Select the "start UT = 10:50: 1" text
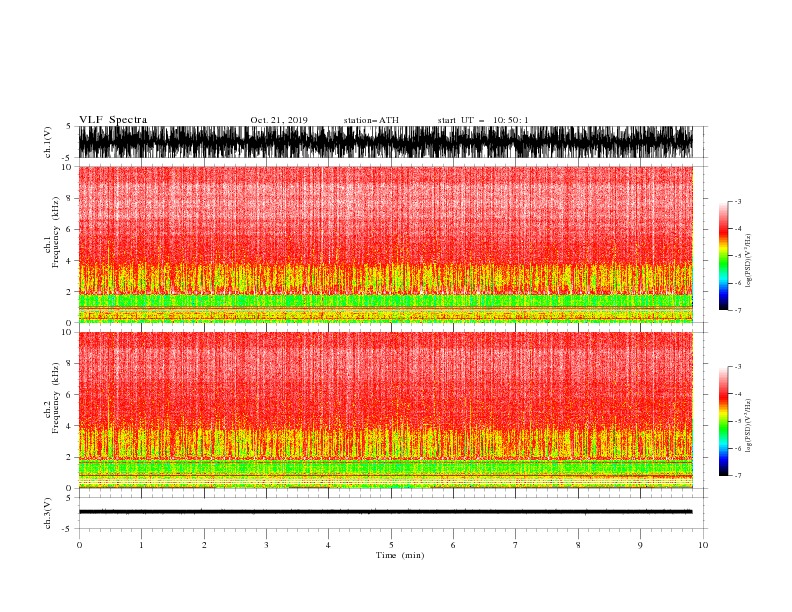The height and width of the screenshot is (612, 792). (x=483, y=120)
